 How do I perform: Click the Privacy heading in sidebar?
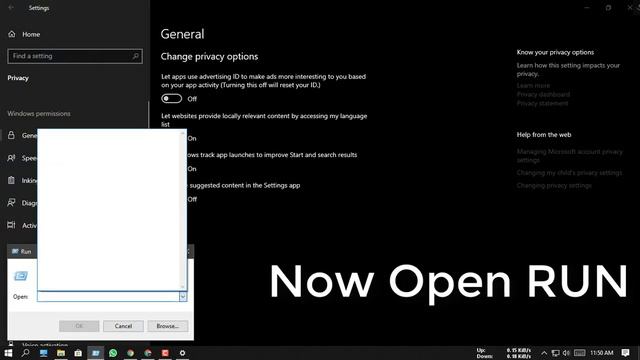point(18,78)
